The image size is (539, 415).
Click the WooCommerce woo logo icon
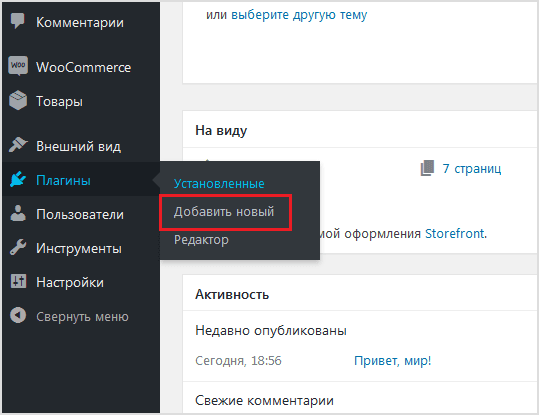click(18, 66)
